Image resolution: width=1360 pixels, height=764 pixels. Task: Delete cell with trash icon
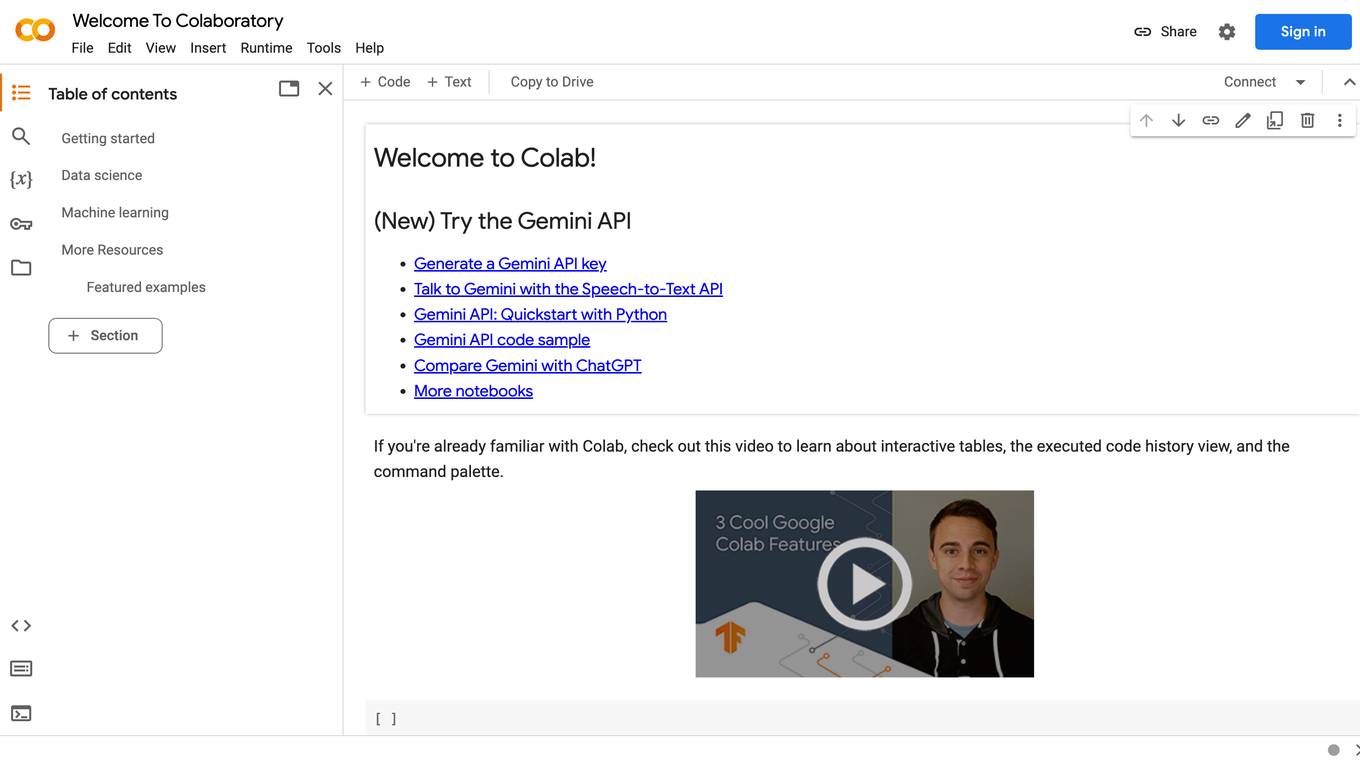(1307, 120)
